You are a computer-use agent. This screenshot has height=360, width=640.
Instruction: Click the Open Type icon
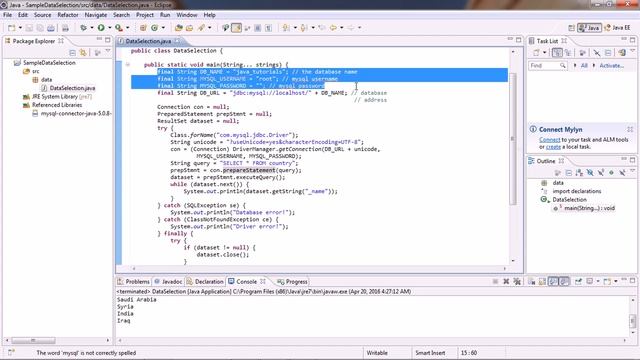click(x=178, y=28)
